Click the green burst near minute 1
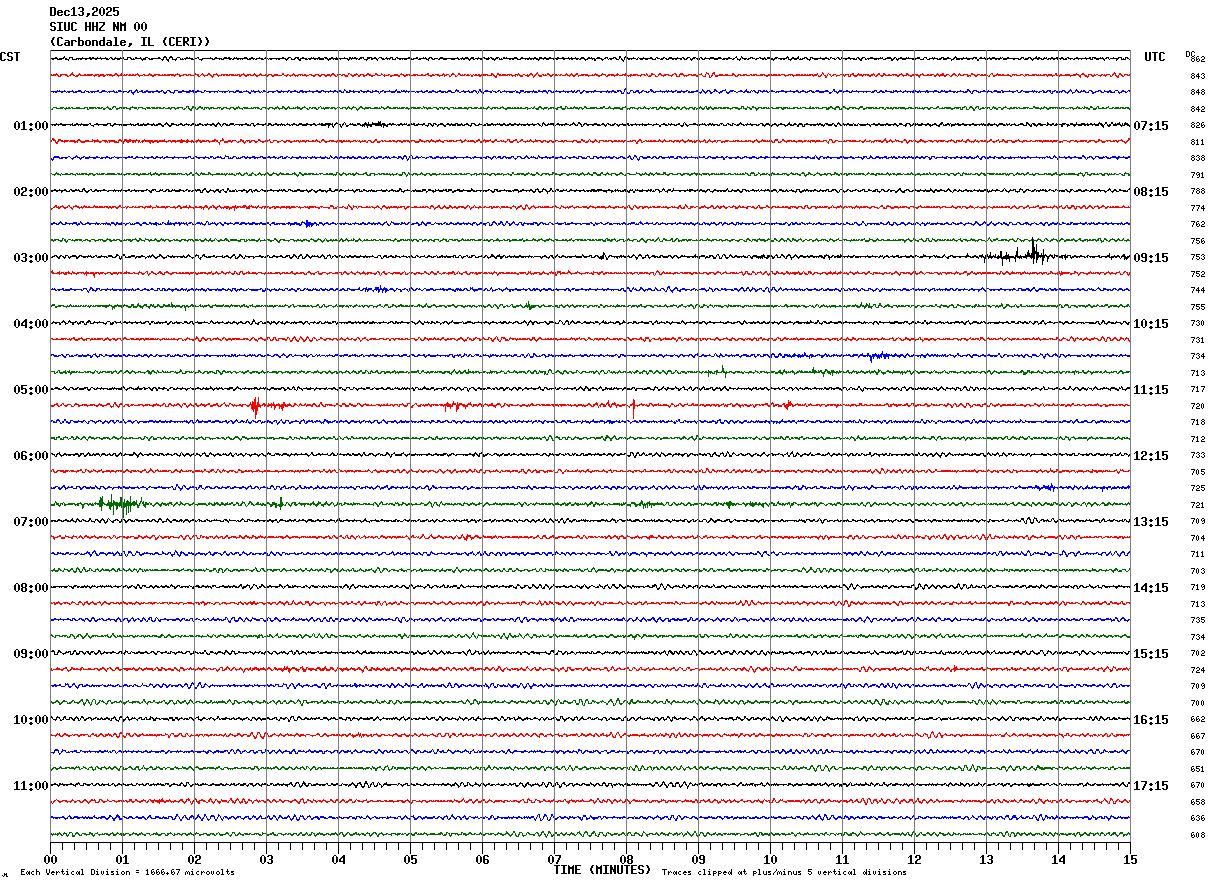1210x886 pixels. [x=118, y=503]
